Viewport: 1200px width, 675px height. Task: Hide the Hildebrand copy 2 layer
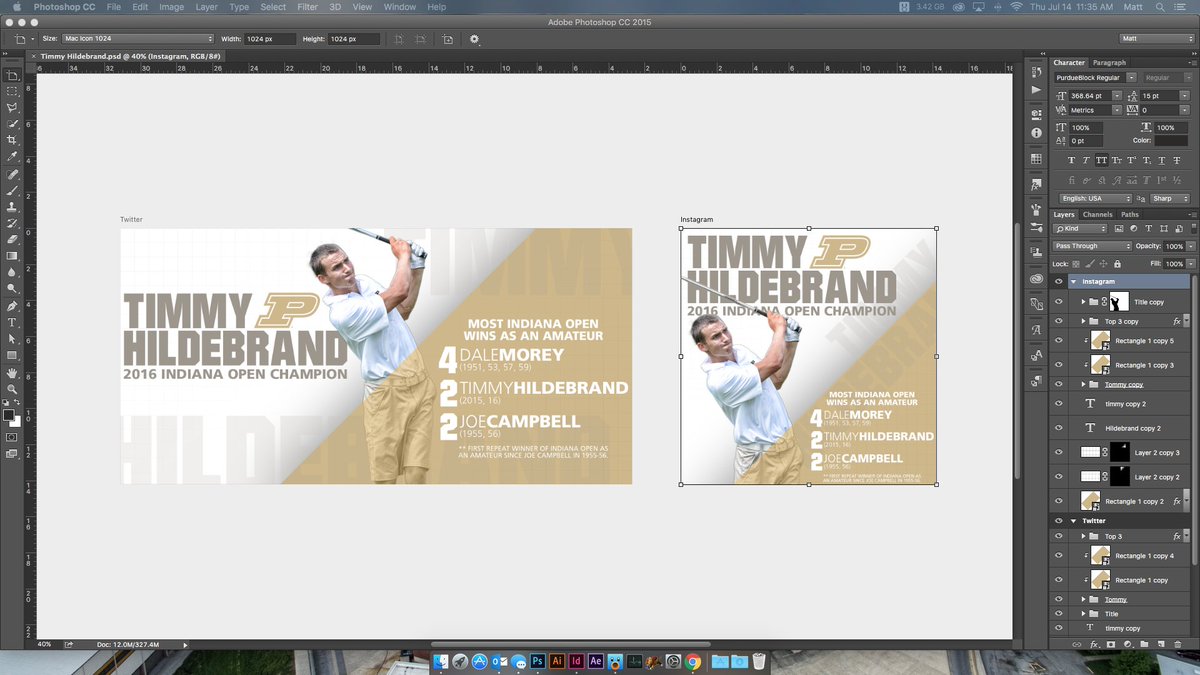1059,428
